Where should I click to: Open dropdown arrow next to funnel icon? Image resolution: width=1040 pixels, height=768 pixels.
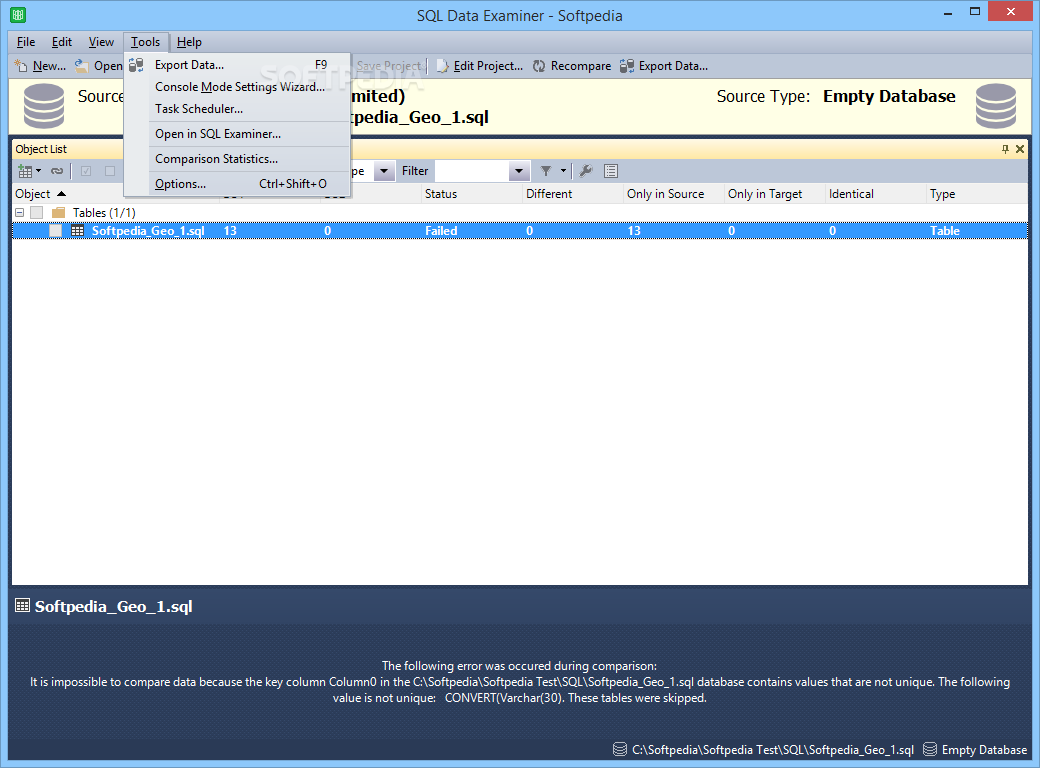pos(563,171)
